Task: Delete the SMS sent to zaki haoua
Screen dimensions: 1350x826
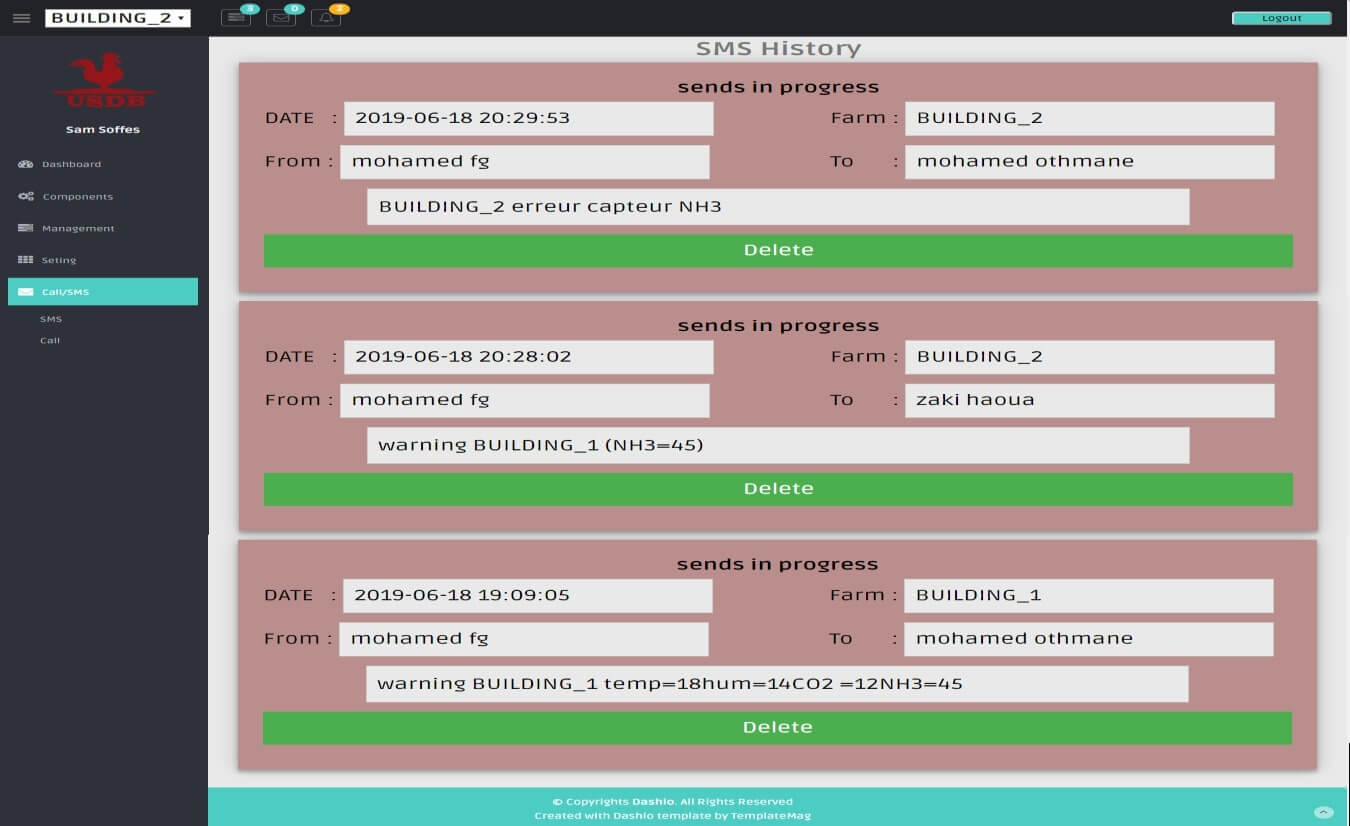Action: pos(778,489)
